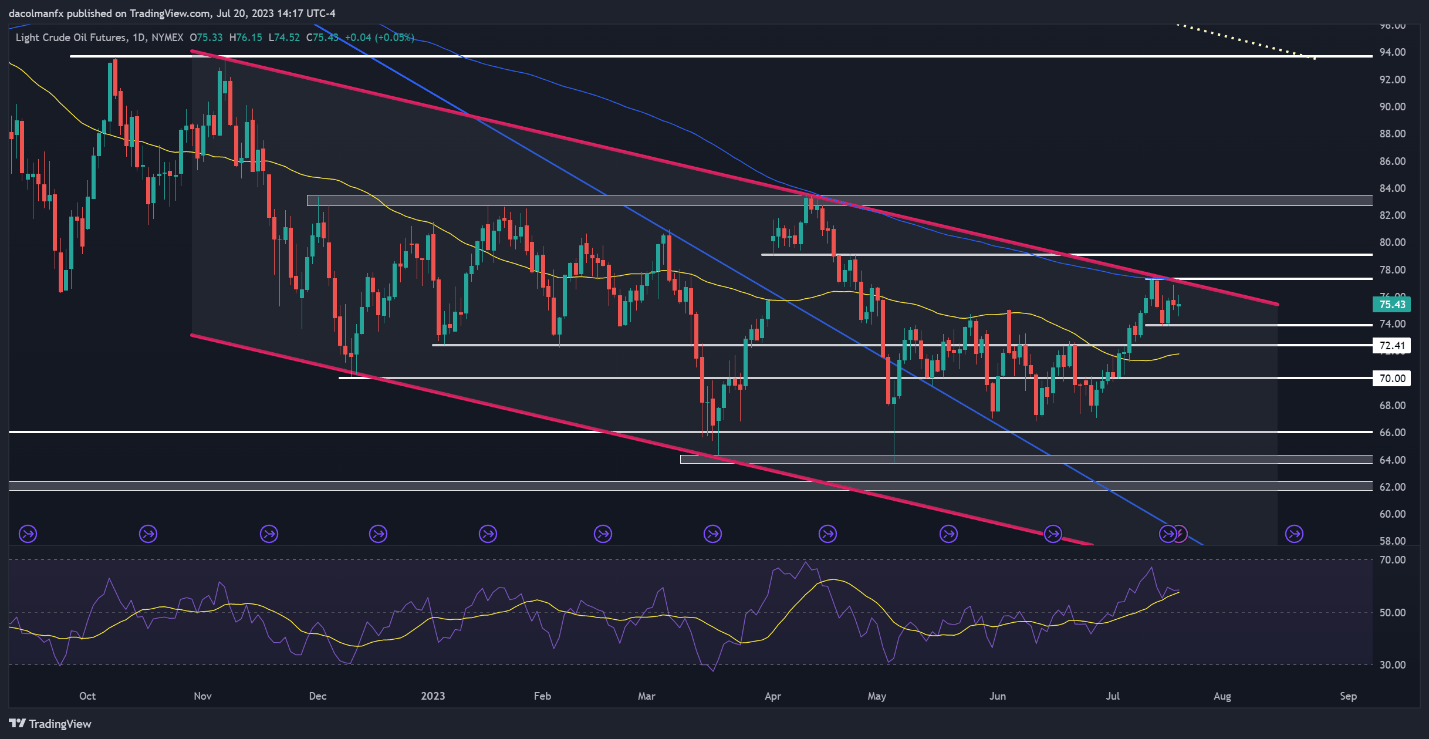Click the Nov label on time axis

click(x=202, y=694)
